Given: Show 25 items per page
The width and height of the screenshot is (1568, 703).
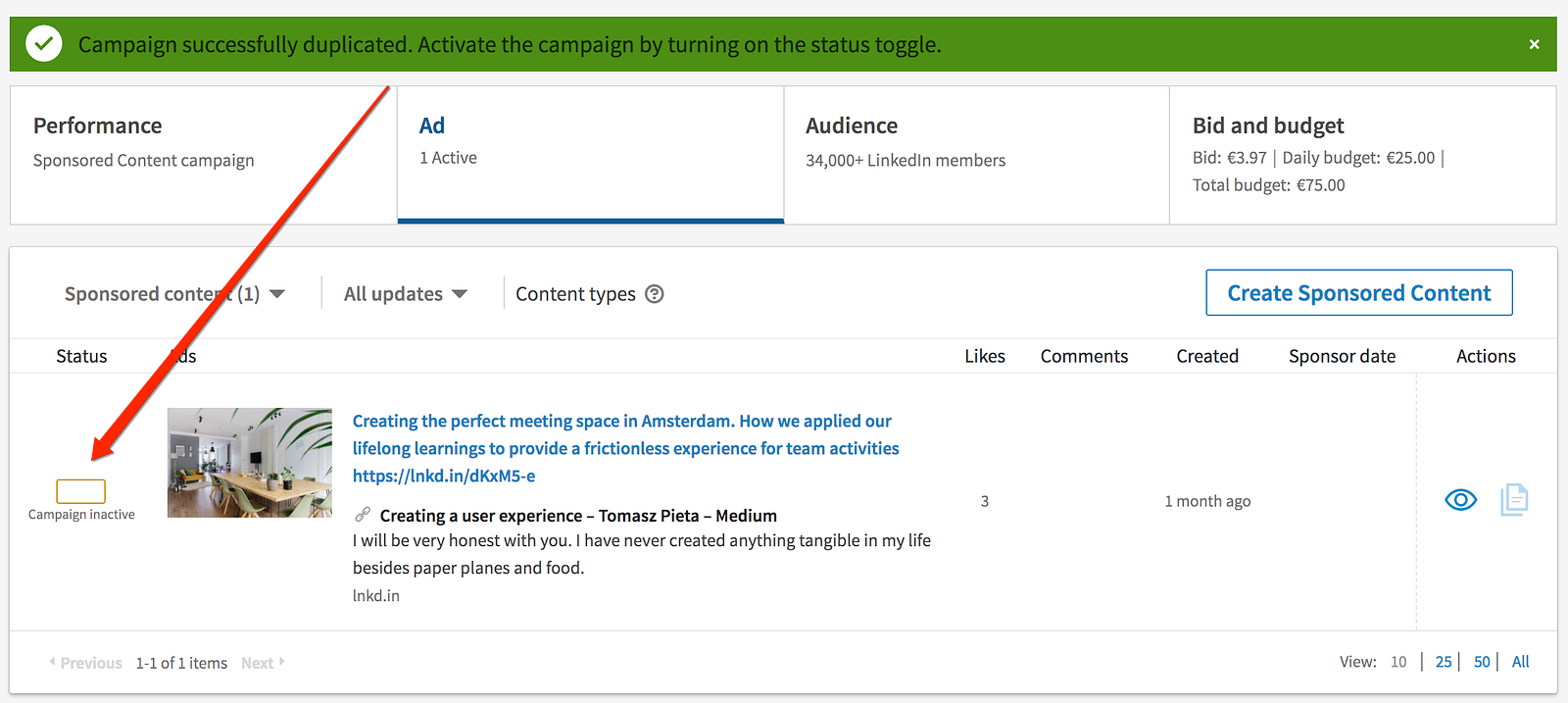Looking at the screenshot, I should tap(1444, 662).
